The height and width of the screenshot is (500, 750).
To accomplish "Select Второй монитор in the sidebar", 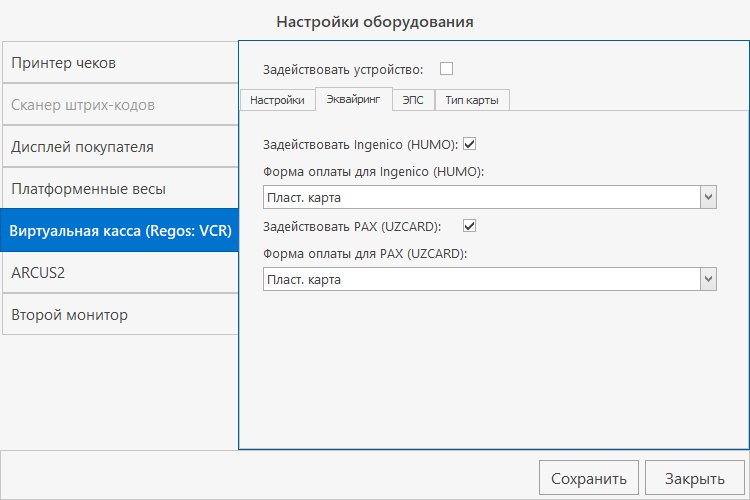I will click(119, 315).
